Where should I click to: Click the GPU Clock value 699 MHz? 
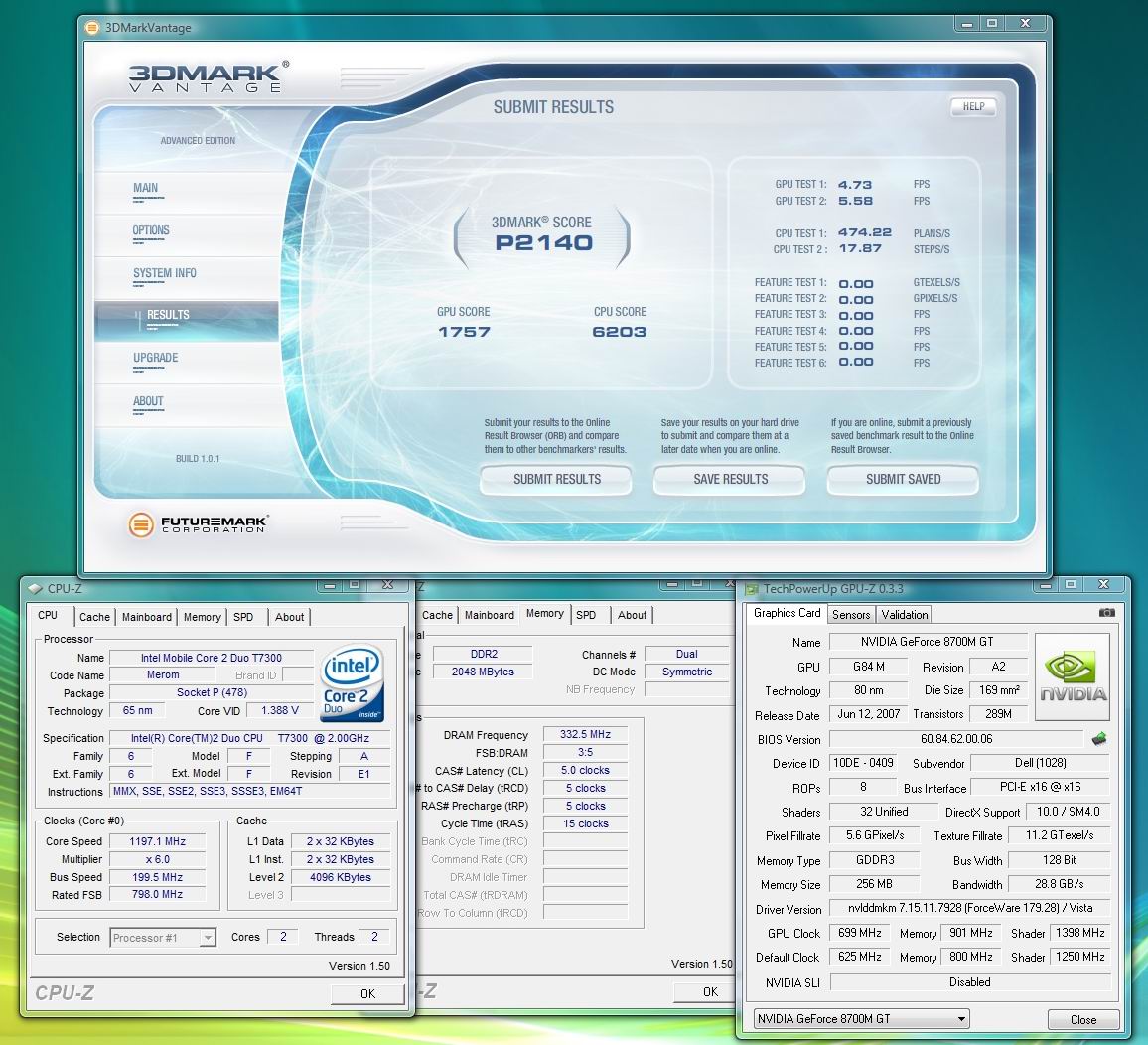click(860, 933)
